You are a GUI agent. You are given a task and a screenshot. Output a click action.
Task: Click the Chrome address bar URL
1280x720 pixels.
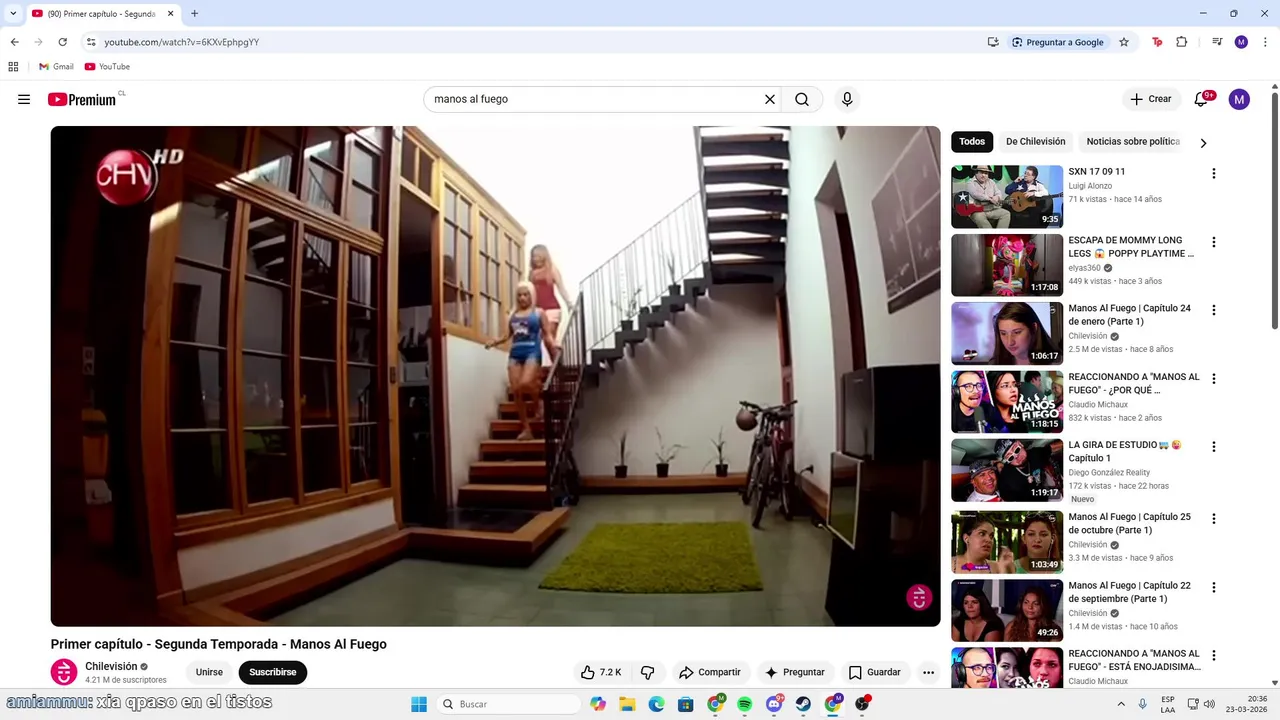(x=182, y=42)
